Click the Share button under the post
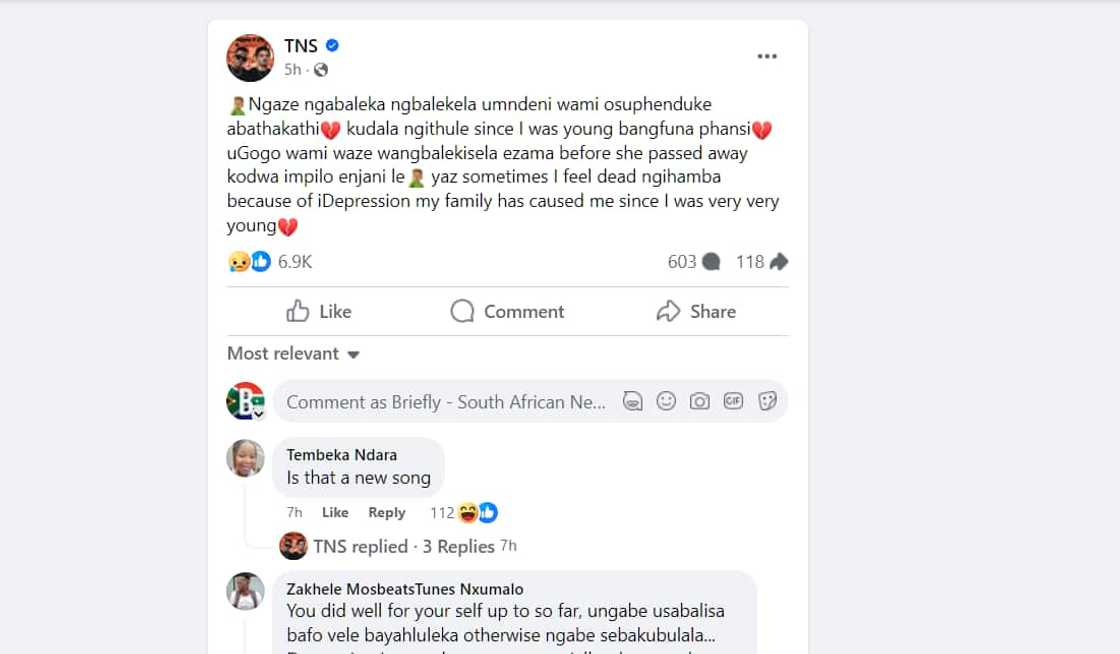The width and height of the screenshot is (1120, 654). [x=696, y=312]
